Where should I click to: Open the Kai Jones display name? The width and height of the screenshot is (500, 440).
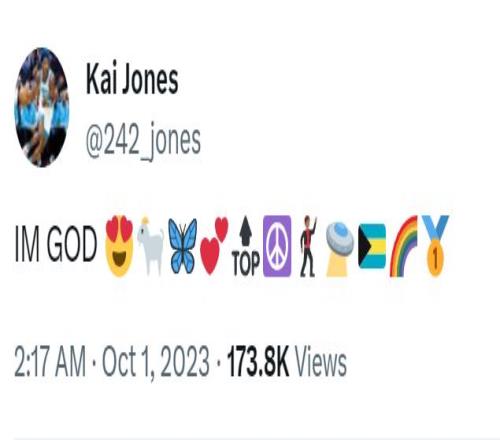pyautogui.click(x=132, y=79)
